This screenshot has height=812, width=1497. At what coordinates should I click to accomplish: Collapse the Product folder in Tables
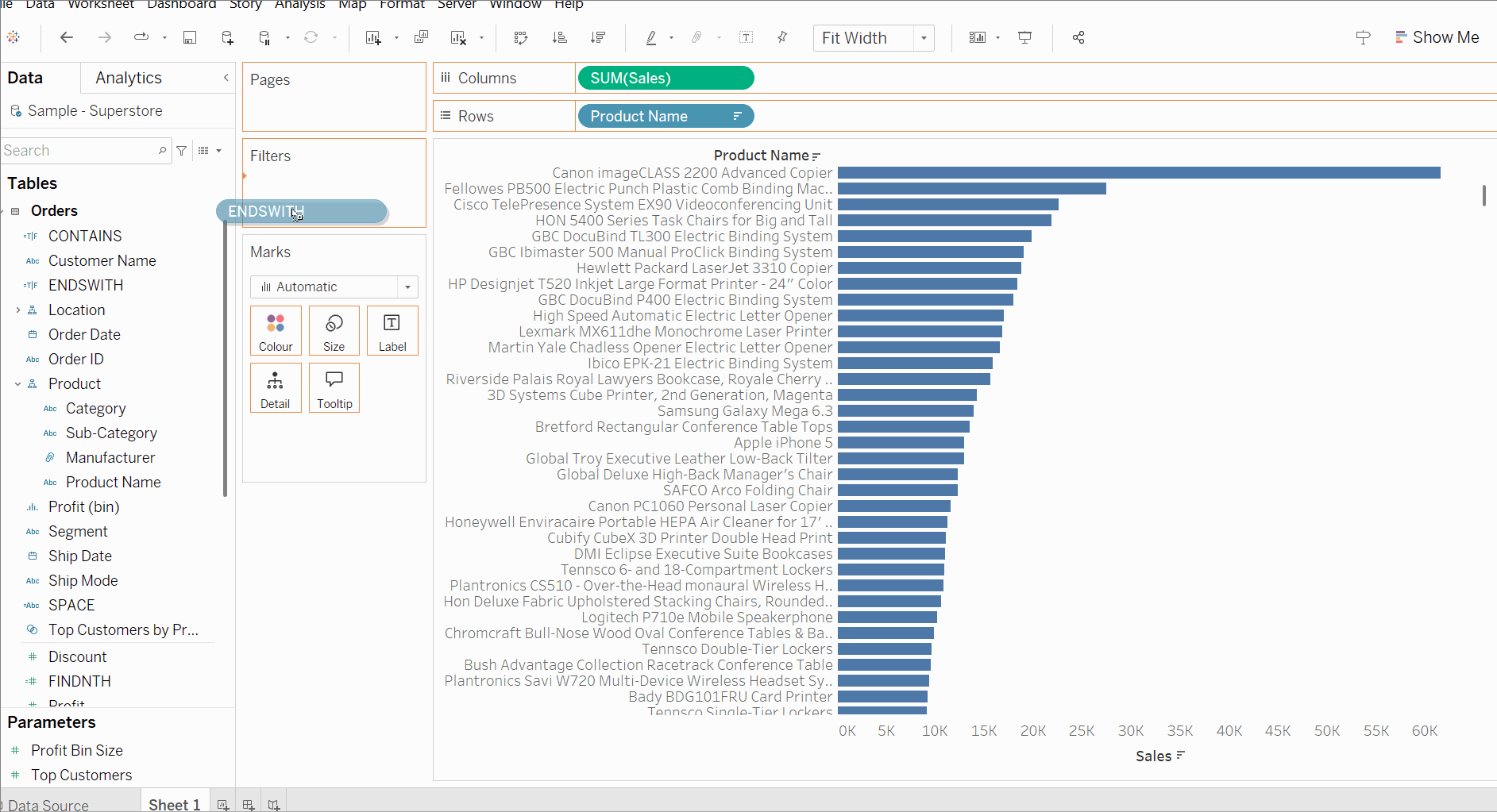pyautogui.click(x=17, y=384)
